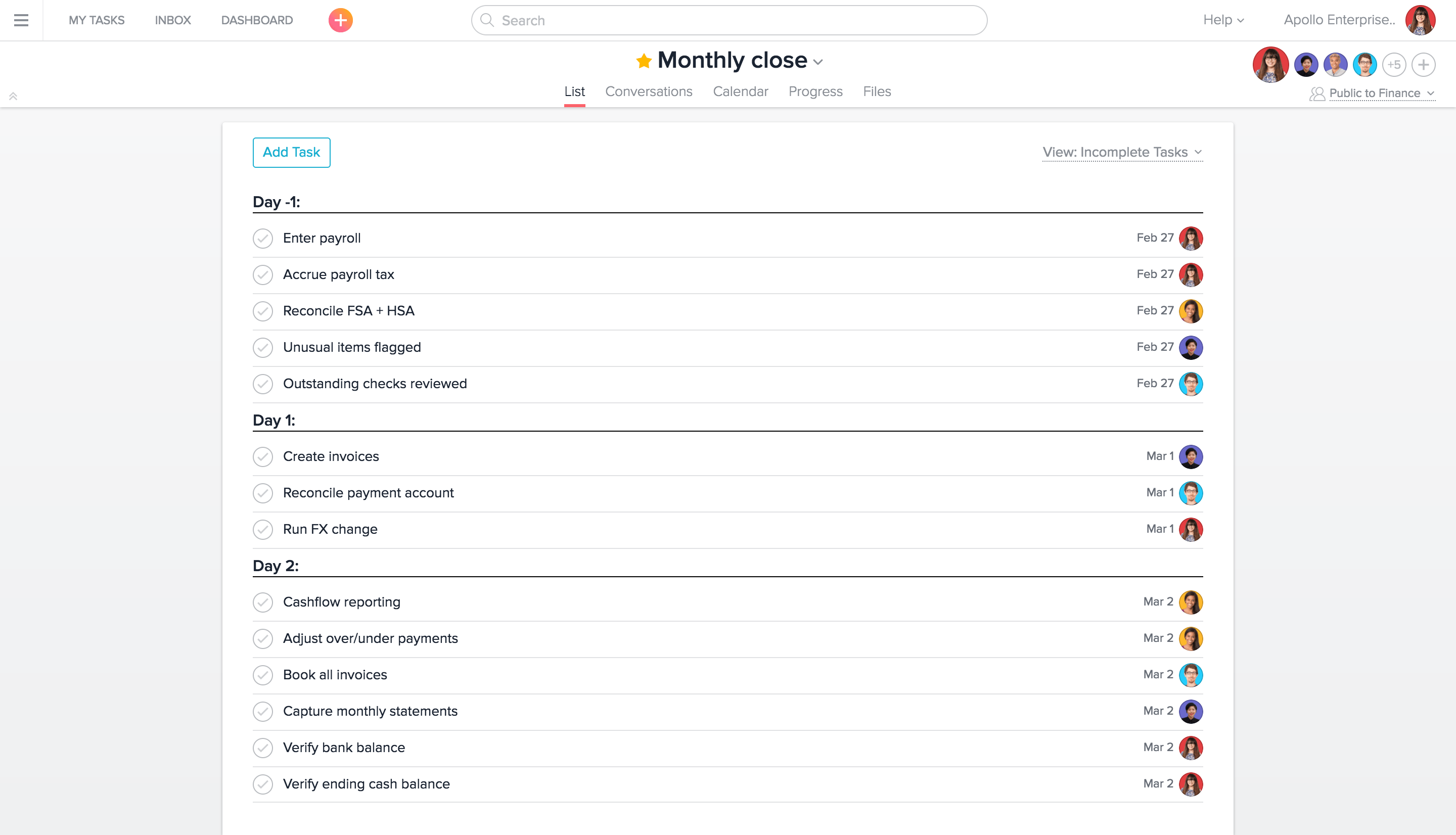Open the hamburger sidebar menu

[x=21, y=20]
